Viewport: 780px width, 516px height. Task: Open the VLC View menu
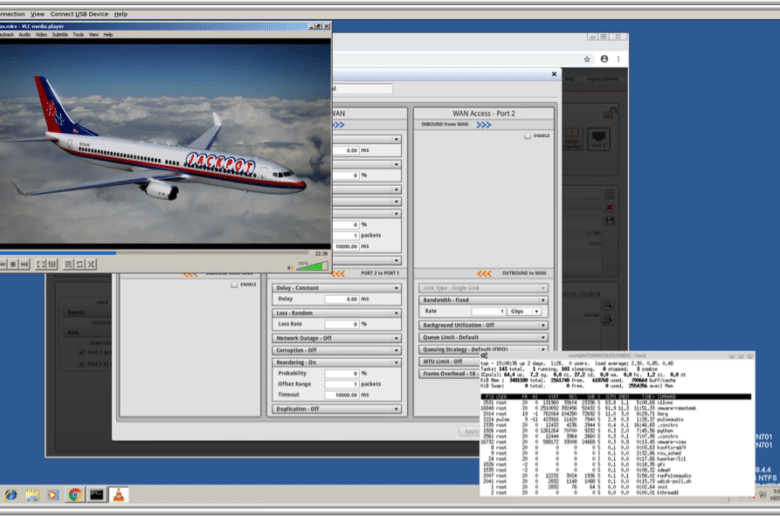94,34
